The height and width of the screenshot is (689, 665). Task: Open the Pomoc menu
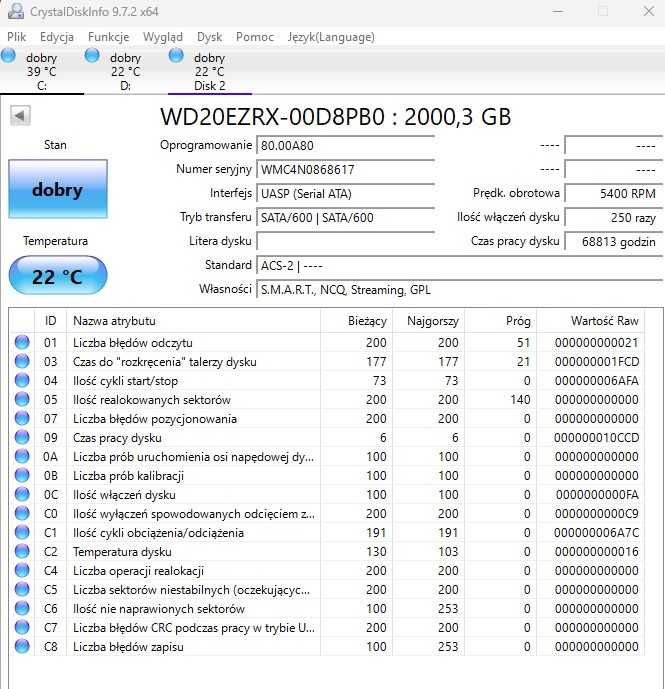pos(255,37)
